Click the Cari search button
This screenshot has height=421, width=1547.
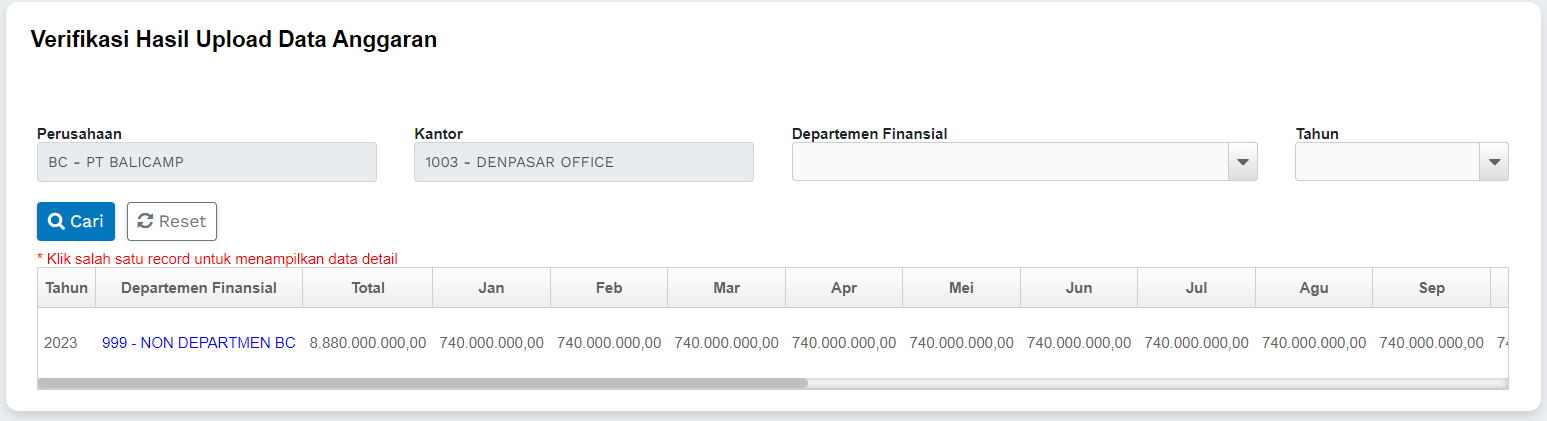point(76,222)
